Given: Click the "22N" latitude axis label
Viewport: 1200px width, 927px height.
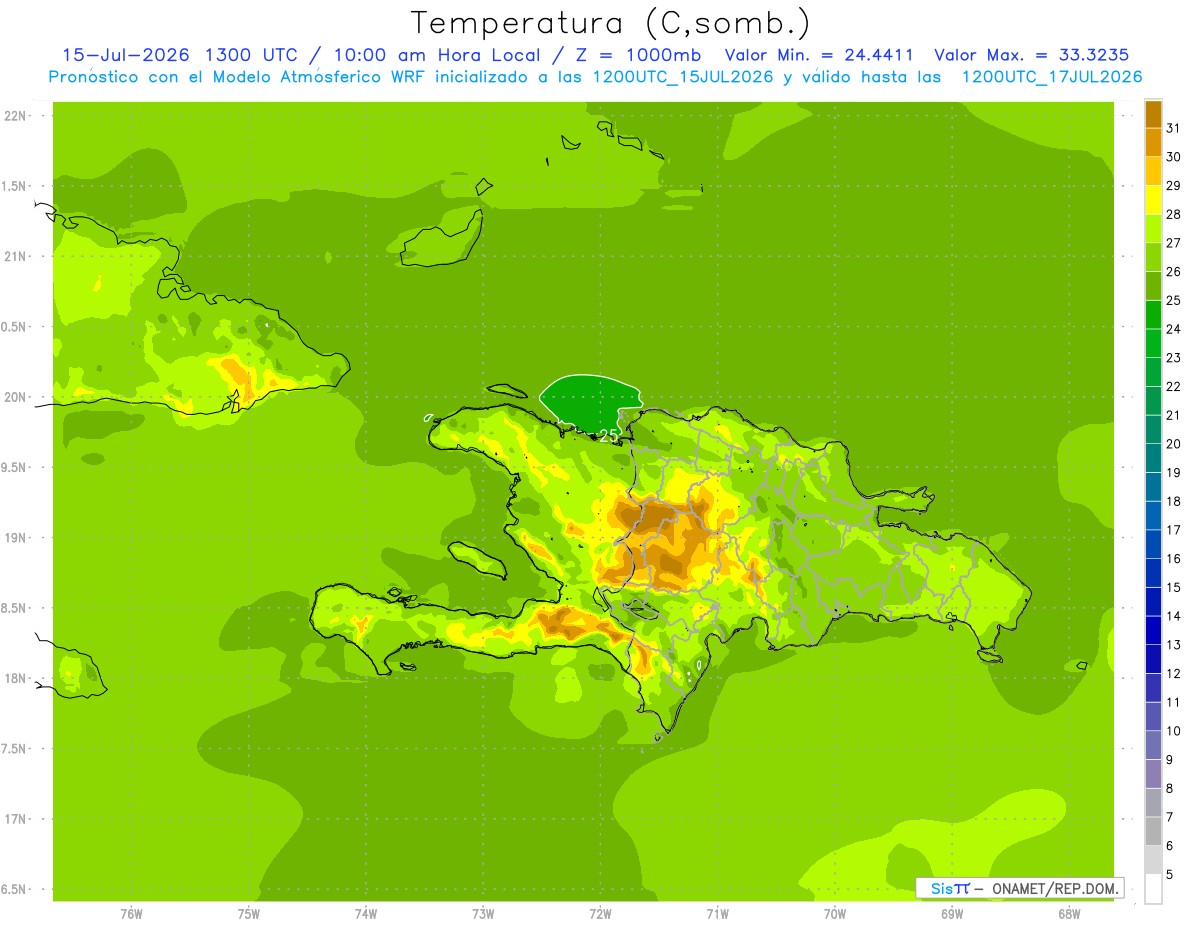Looking at the screenshot, I should pos(17,116).
